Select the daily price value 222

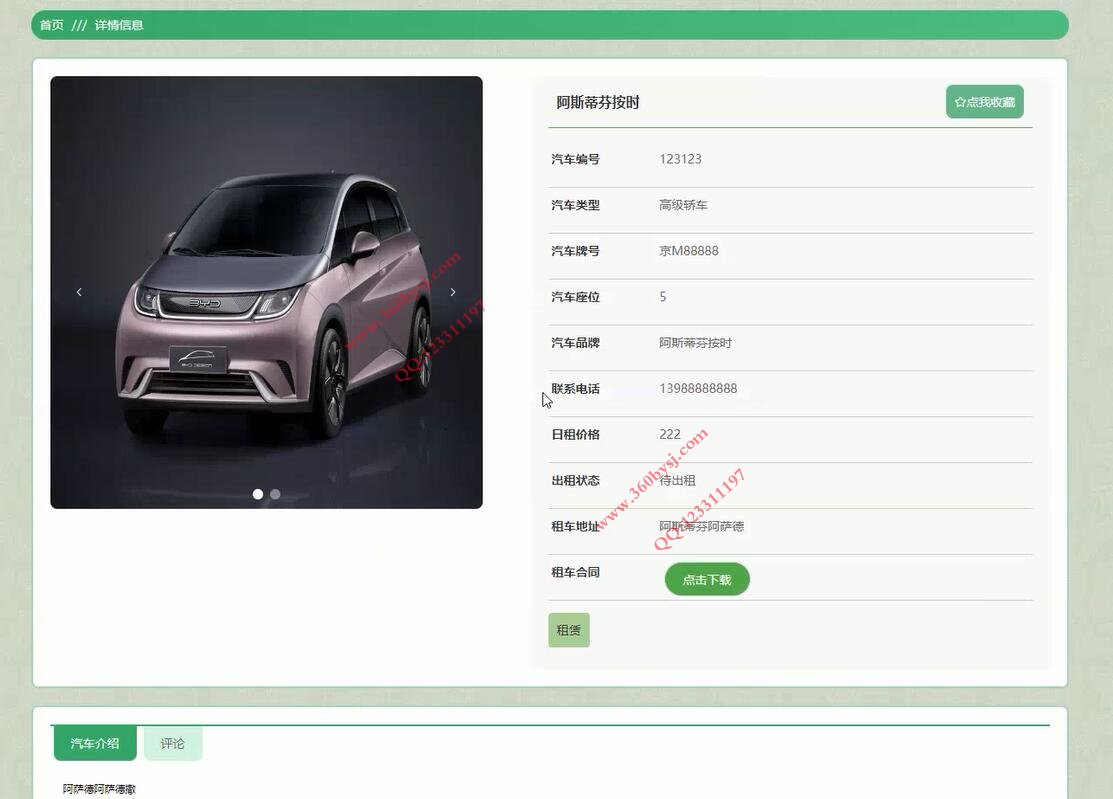[x=669, y=434]
